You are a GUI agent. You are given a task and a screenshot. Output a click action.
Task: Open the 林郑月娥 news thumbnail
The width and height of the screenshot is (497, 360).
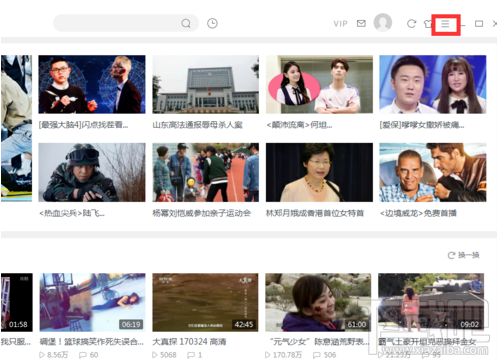pos(319,172)
